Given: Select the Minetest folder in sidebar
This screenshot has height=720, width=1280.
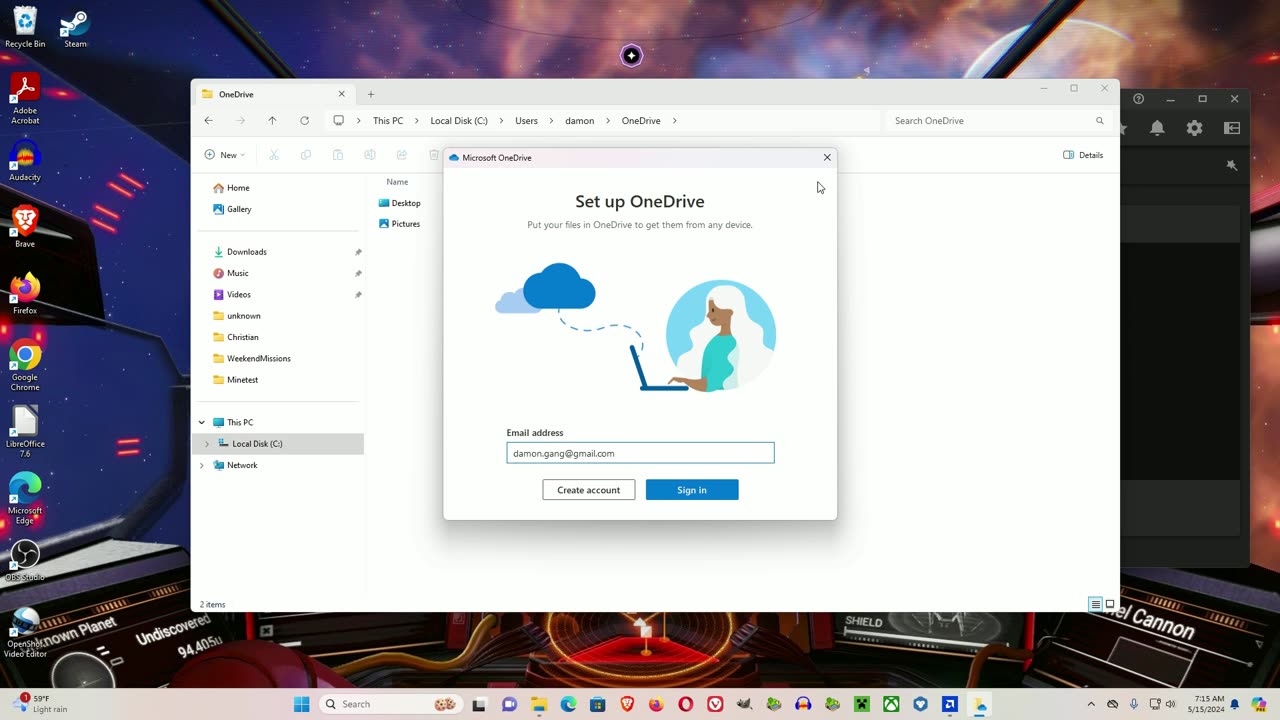Looking at the screenshot, I should pyautogui.click(x=242, y=380).
